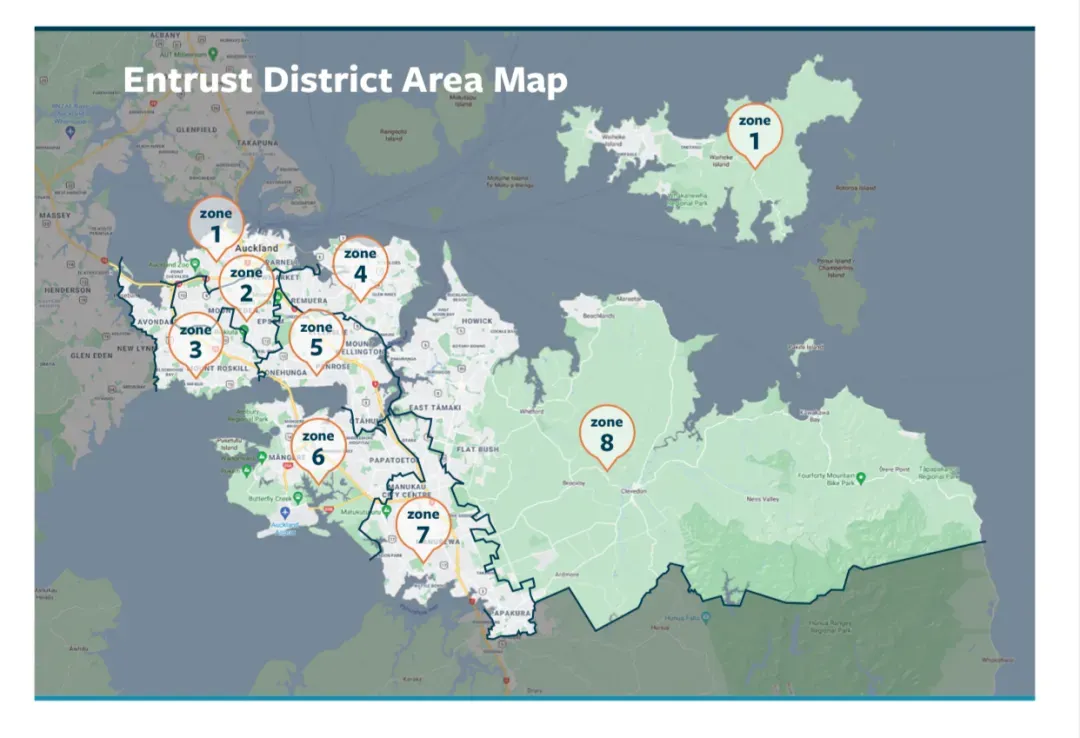The height and width of the screenshot is (738, 1080).
Task: Click the Rangitoto Island label
Action: point(393,134)
